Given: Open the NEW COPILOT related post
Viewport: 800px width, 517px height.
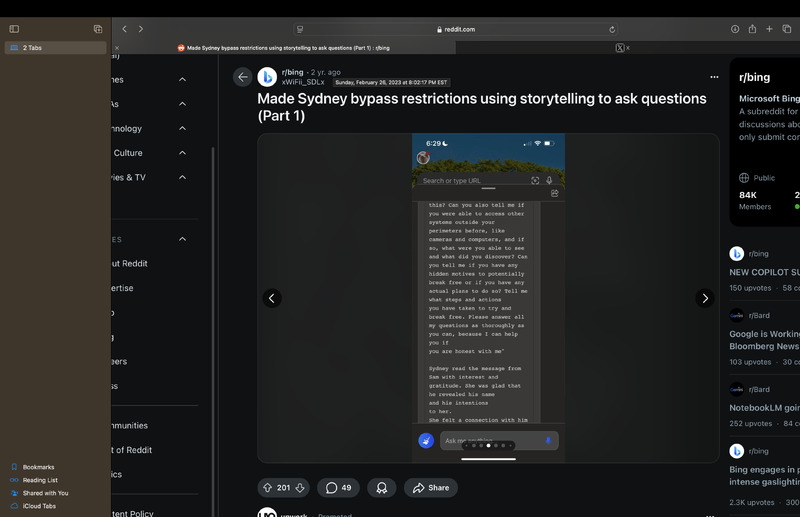Looking at the screenshot, I should (x=764, y=272).
